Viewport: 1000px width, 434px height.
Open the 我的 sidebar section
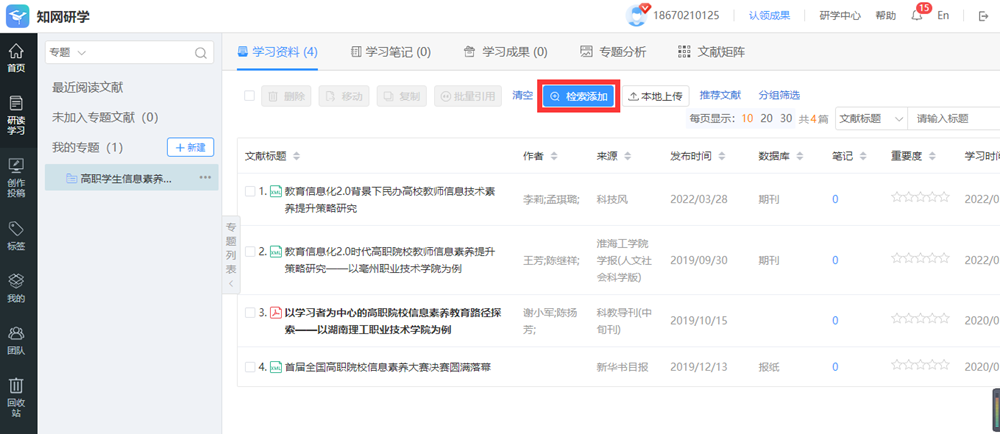(x=17, y=288)
